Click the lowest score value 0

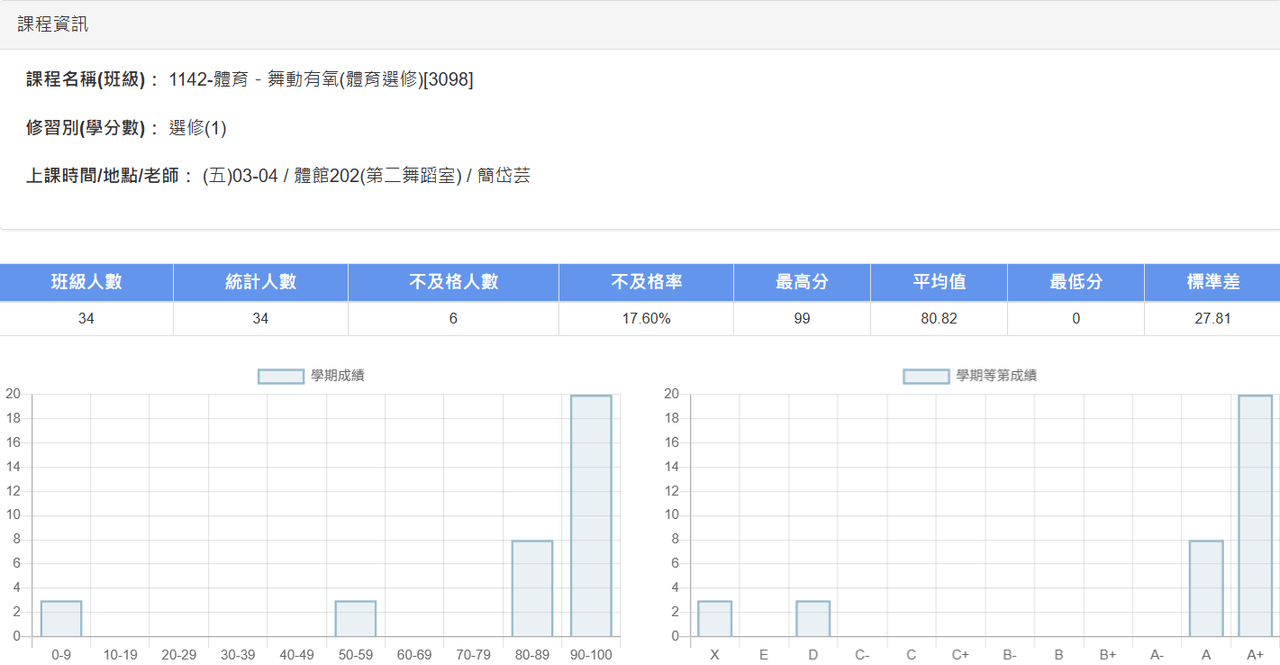[x=1076, y=318]
